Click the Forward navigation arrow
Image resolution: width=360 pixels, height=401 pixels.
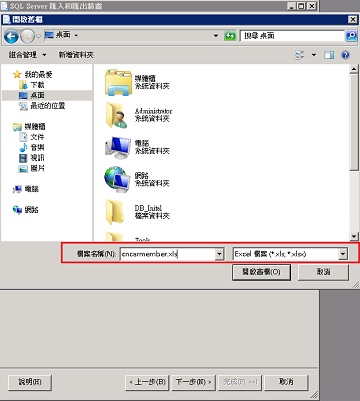click(28, 36)
